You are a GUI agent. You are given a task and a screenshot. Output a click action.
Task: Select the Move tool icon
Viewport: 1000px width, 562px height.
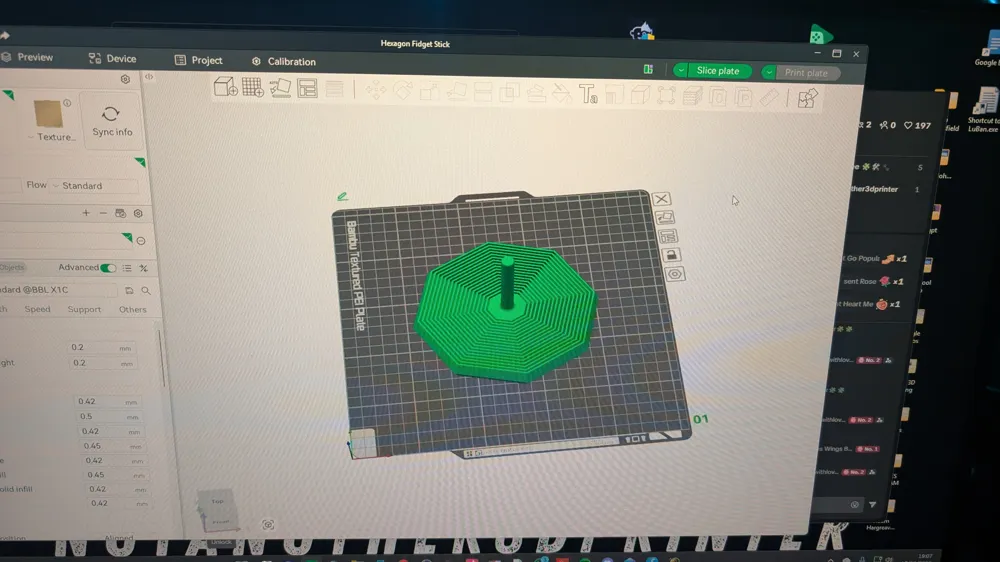(x=375, y=90)
